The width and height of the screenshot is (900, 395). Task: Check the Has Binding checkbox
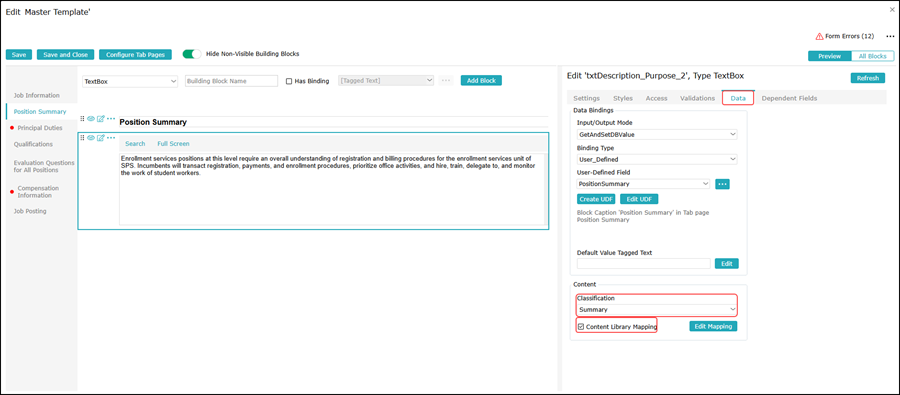coord(289,81)
